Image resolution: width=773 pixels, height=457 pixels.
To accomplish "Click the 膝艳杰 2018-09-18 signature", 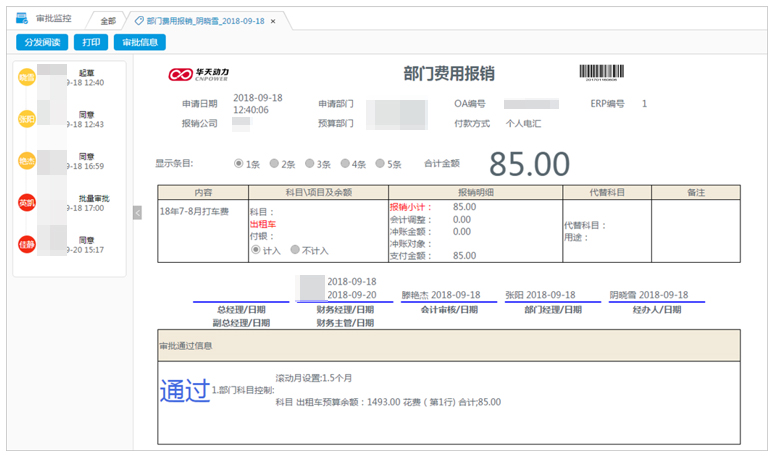I will point(441,295).
